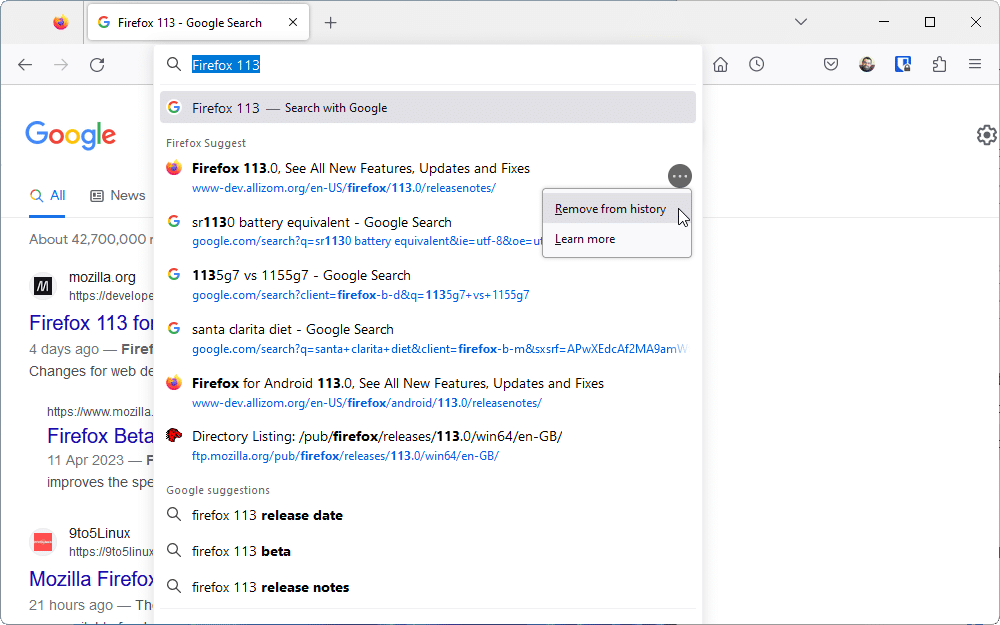Open options for the Firefox 113.0 suggestion

[x=679, y=175]
